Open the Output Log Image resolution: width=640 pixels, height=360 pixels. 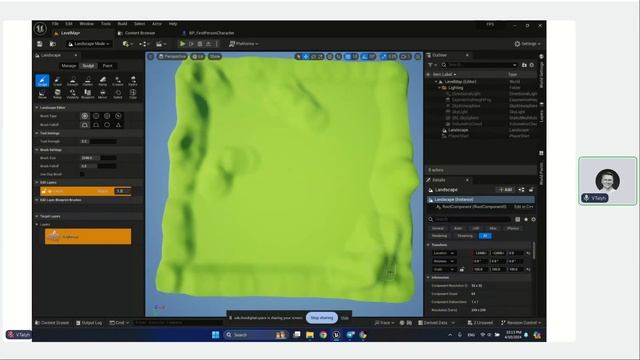(89, 323)
